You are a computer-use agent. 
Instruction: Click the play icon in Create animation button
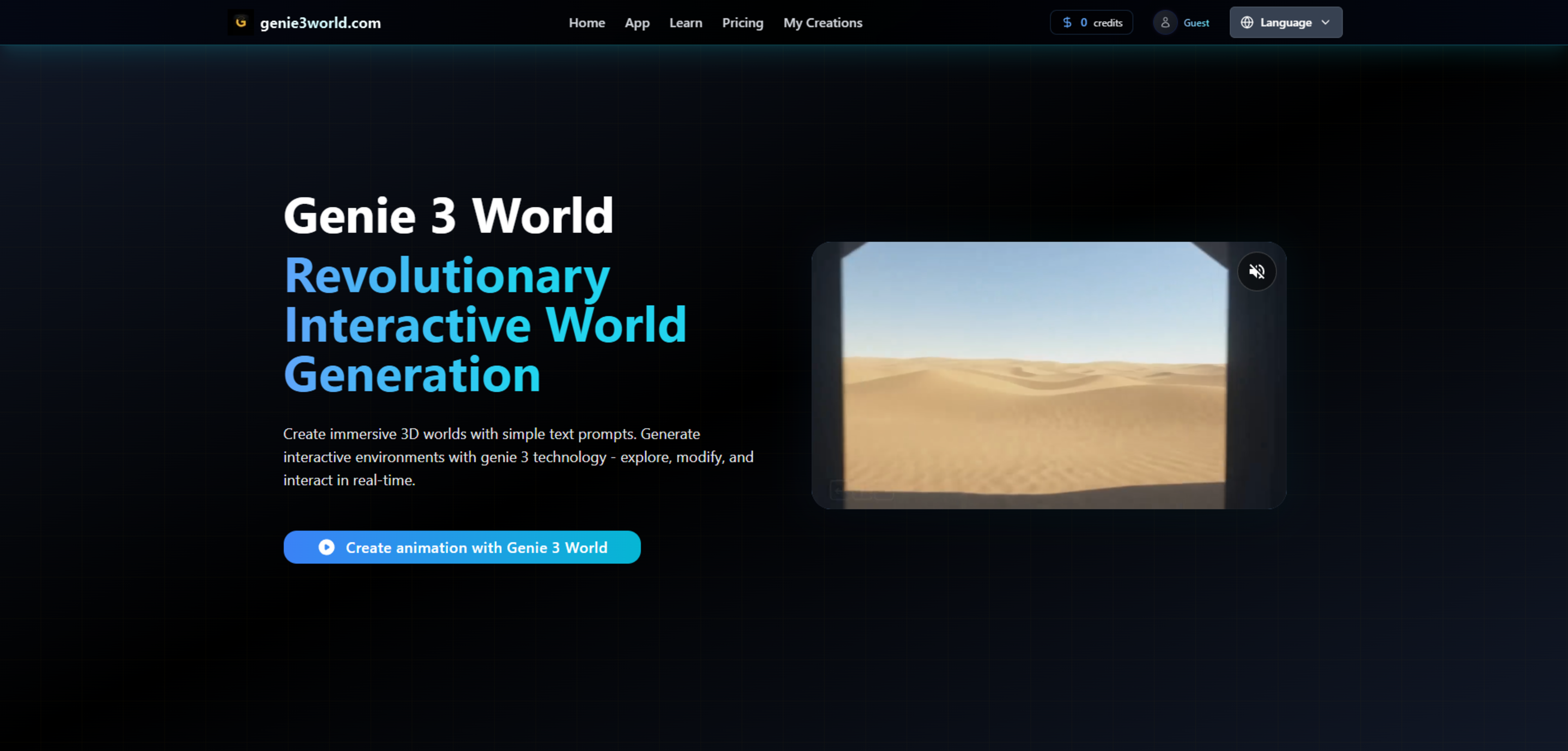click(327, 547)
